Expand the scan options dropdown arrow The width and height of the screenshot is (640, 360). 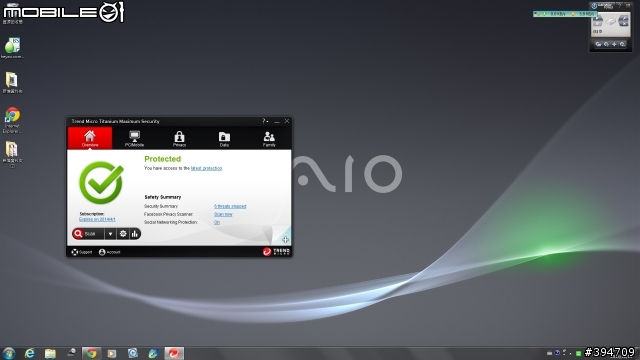(x=110, y=234)
